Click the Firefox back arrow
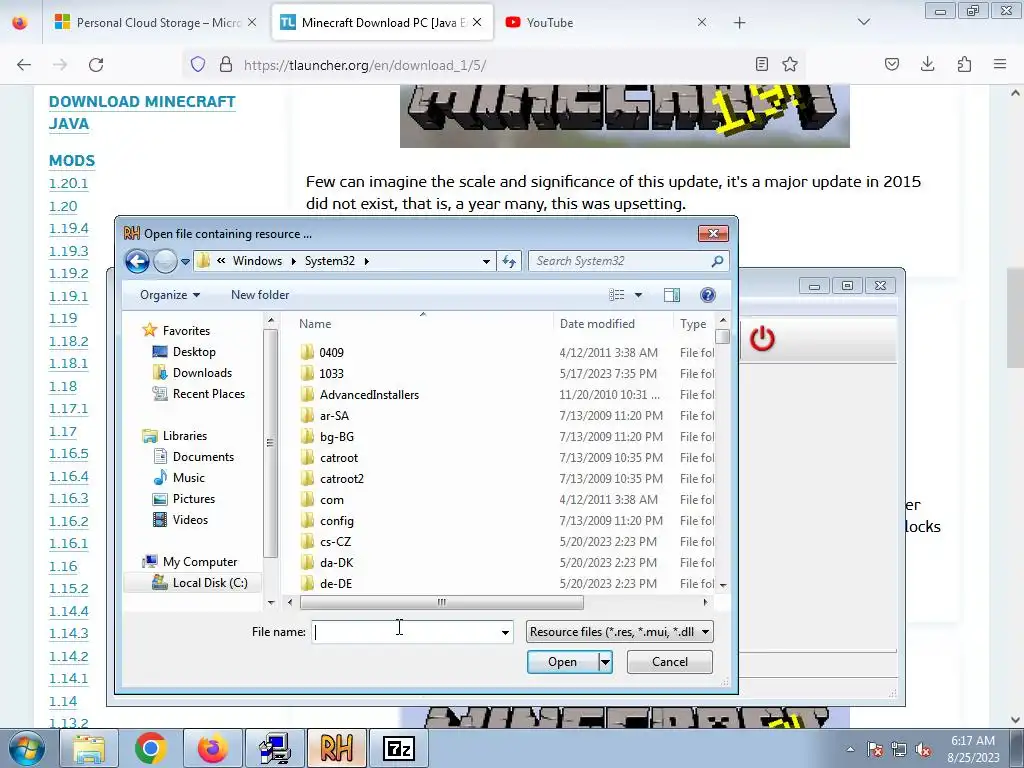1024x768 pixels. [24, 65]
